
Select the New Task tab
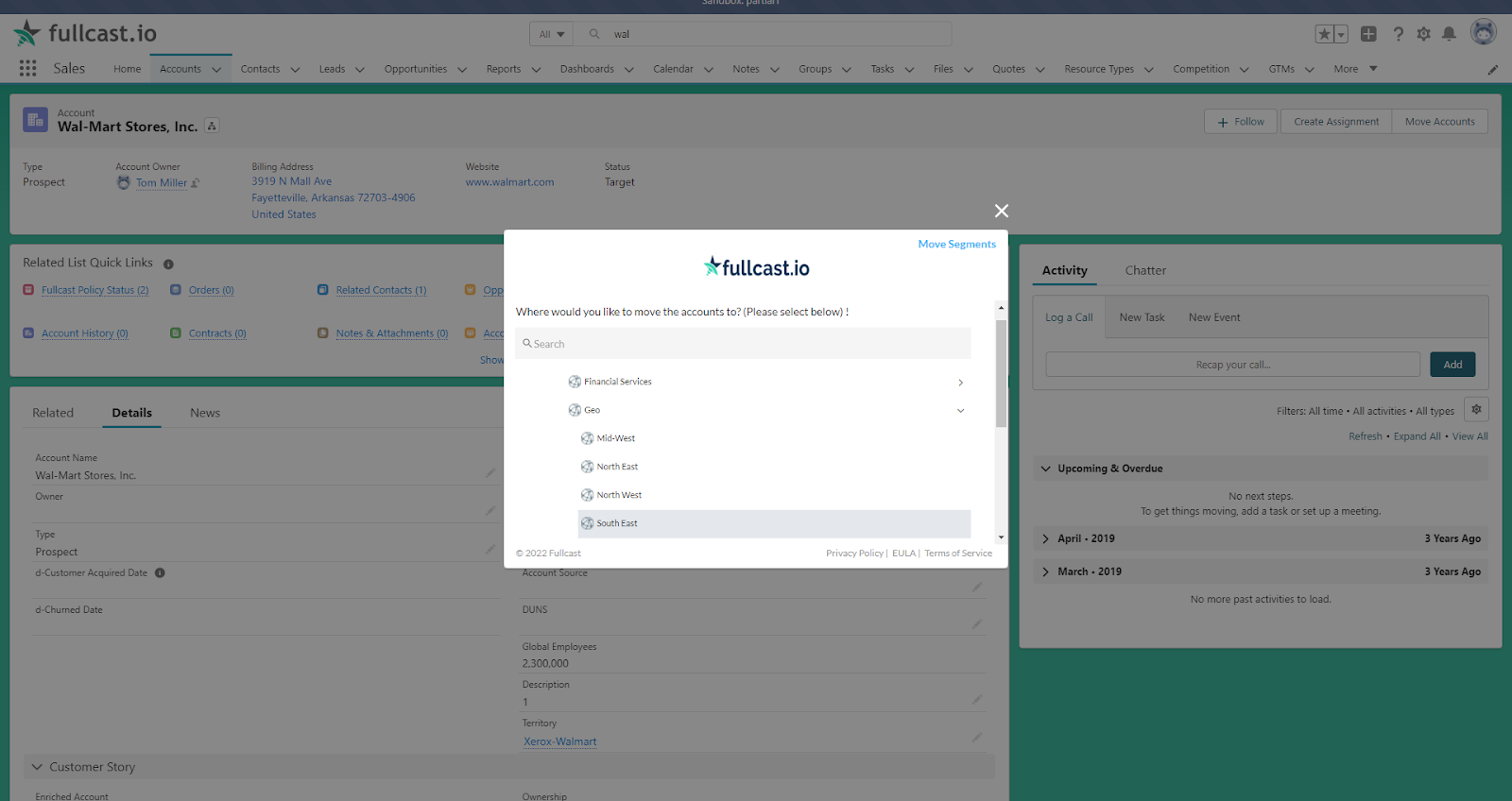click(x=1142, y=317)
